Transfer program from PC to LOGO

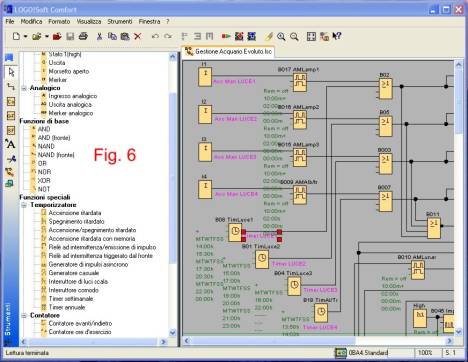click(239, 36)
